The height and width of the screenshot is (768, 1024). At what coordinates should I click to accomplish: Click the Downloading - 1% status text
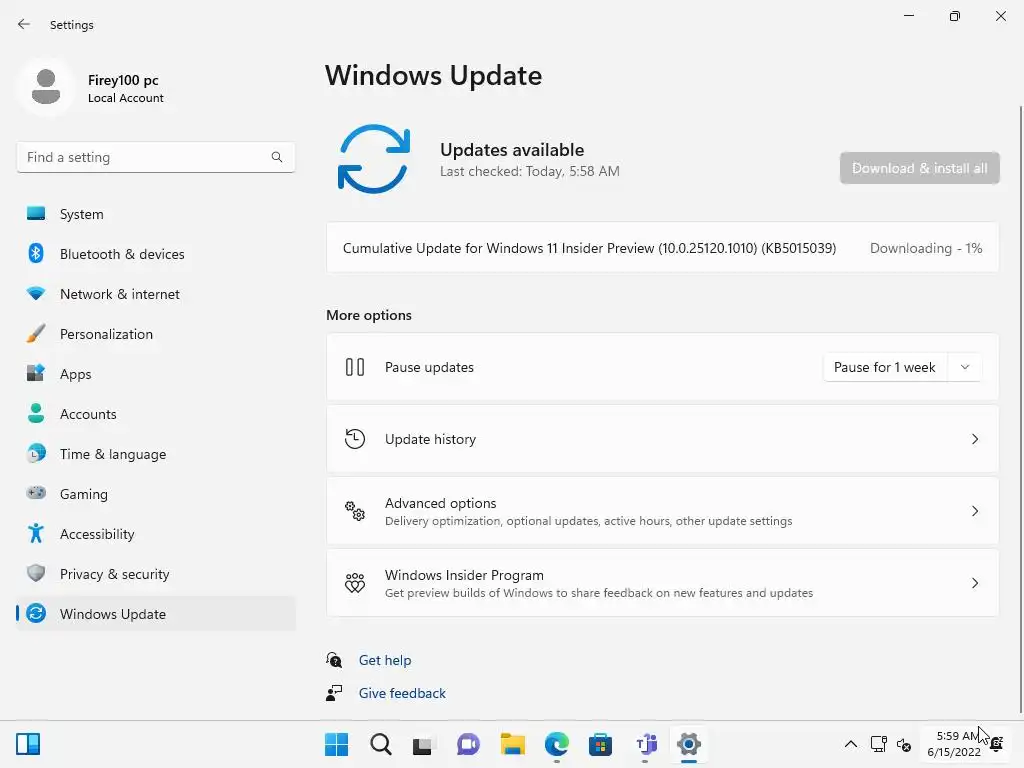point(925,248)
